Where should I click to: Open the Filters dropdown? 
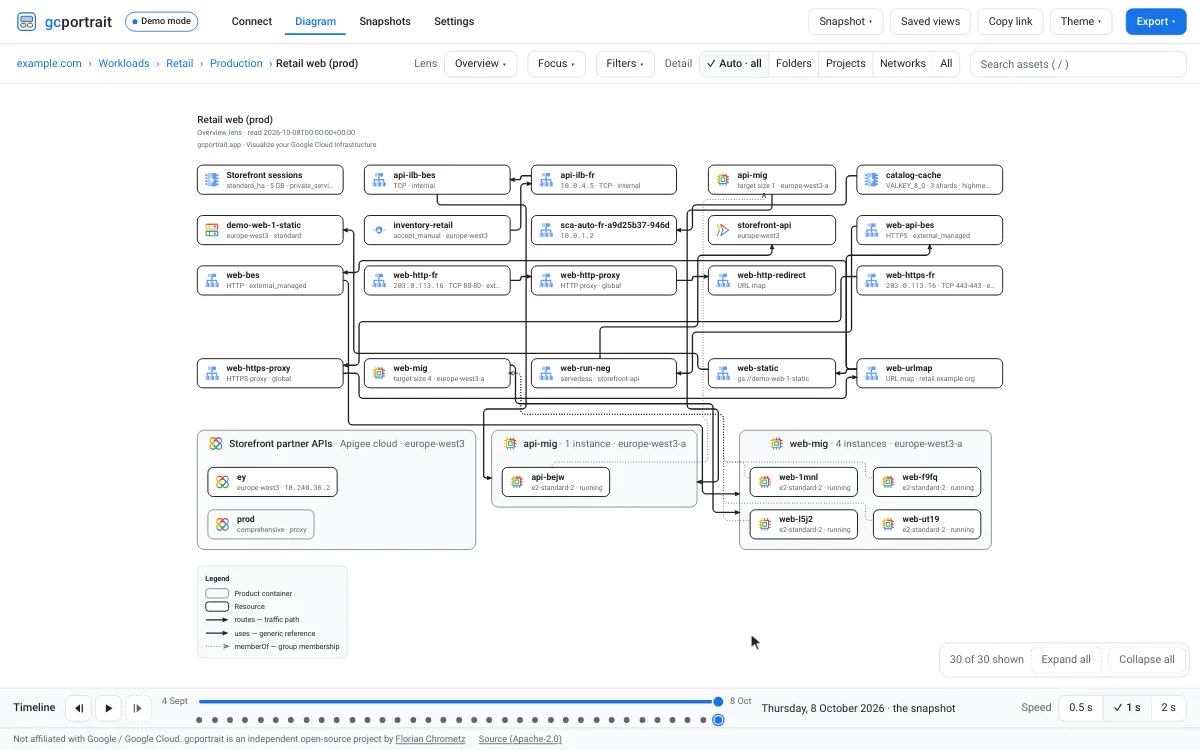pyautogui.click(x=626, y=63)
